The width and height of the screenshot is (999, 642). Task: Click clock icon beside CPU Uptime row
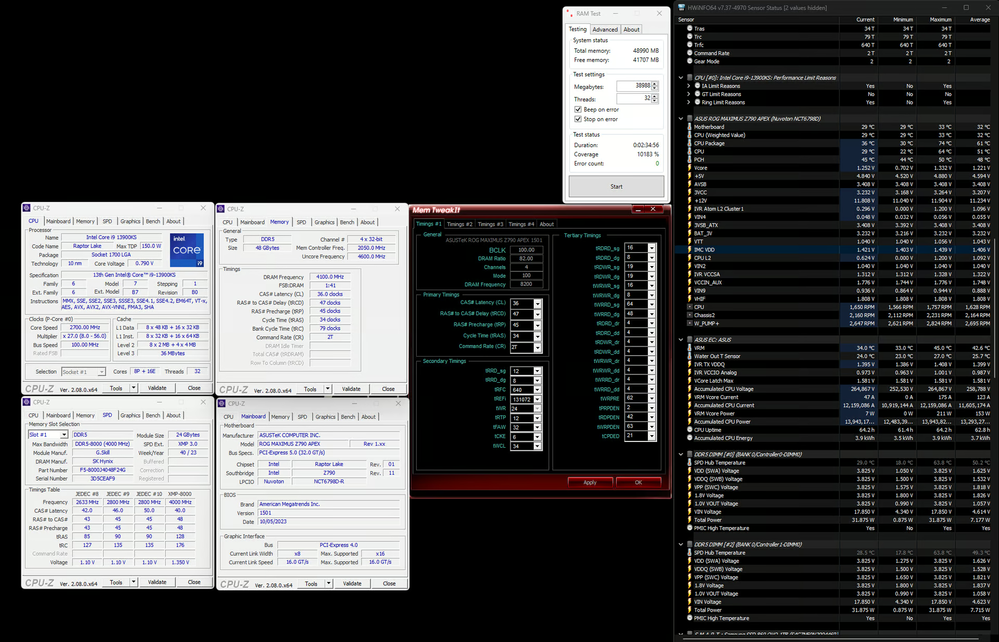point(689,429)
